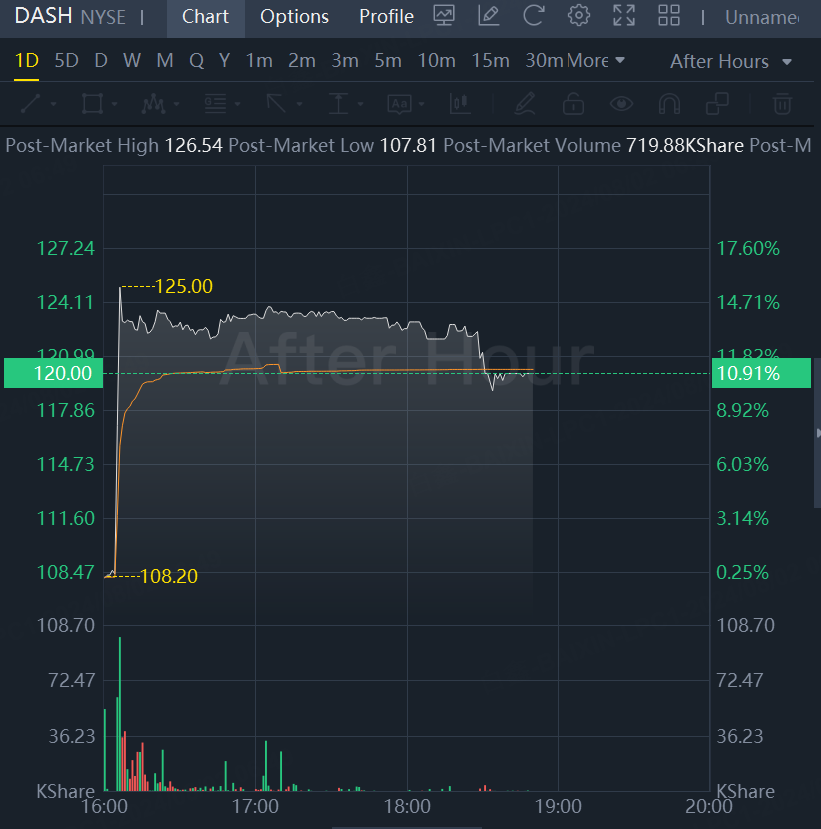Expand the rectangle tool dropdown arrow
Image resolution: width=821 pixels, height=829 pixels.
click(114, 104)
